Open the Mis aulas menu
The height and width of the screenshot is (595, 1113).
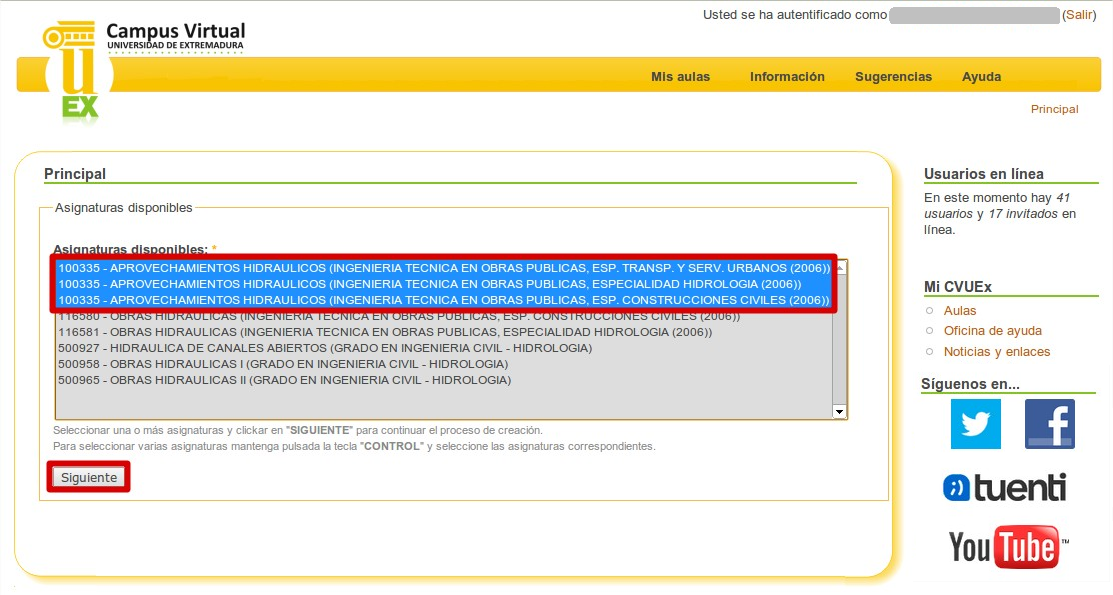click(x=680, y=77)
